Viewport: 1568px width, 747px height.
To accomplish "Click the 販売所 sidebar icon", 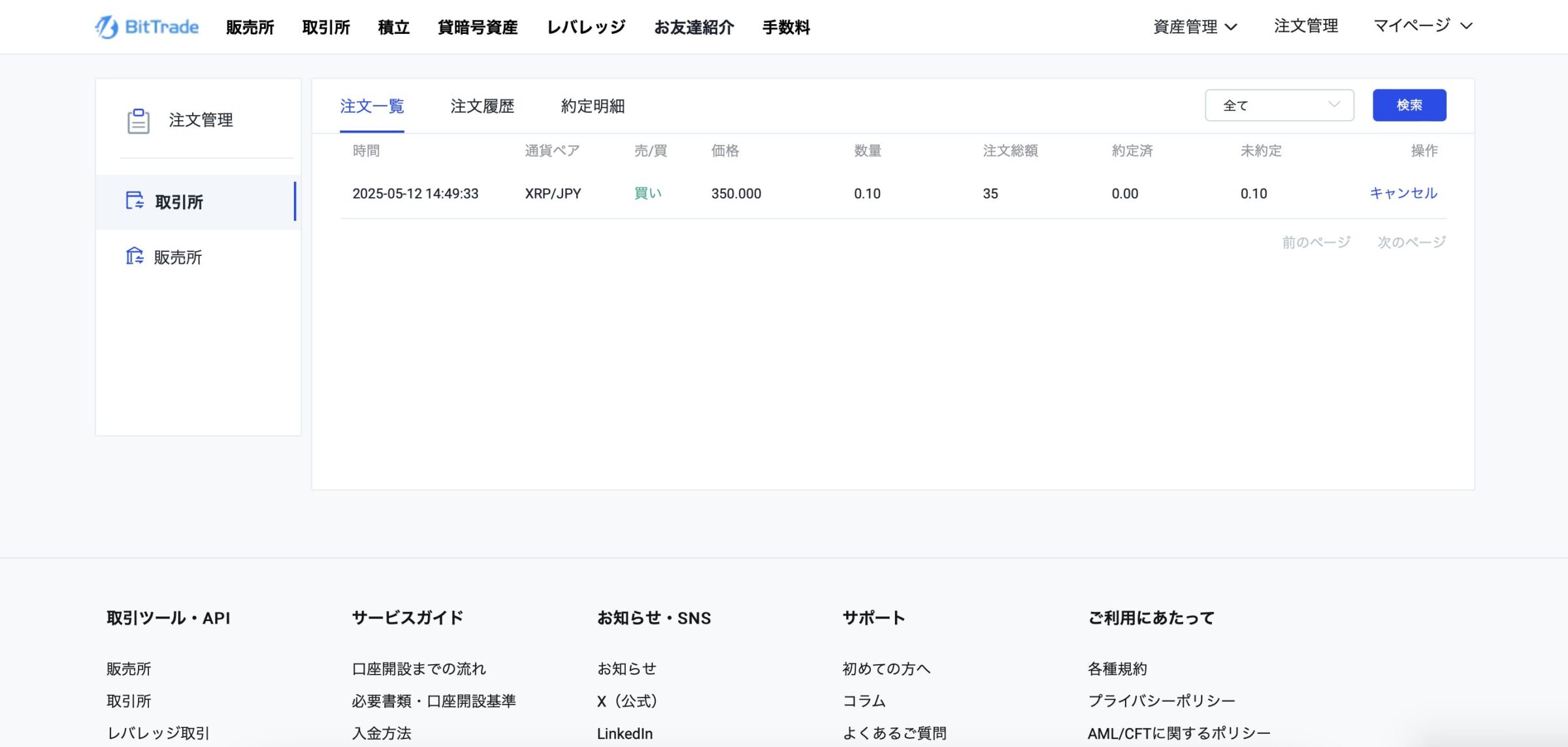I will [x=135, y=256].
